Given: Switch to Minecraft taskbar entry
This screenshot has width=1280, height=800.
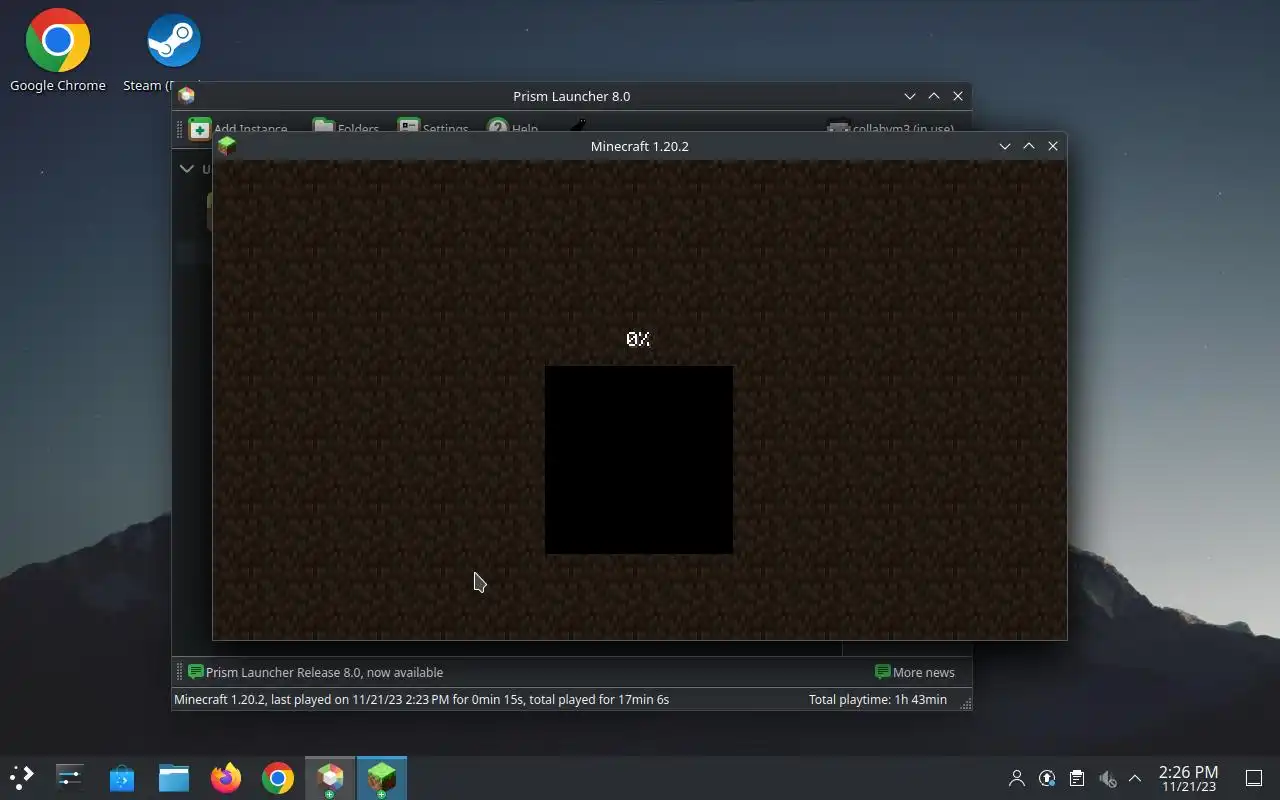Looking at the screenshot, I should pos(382,778).
